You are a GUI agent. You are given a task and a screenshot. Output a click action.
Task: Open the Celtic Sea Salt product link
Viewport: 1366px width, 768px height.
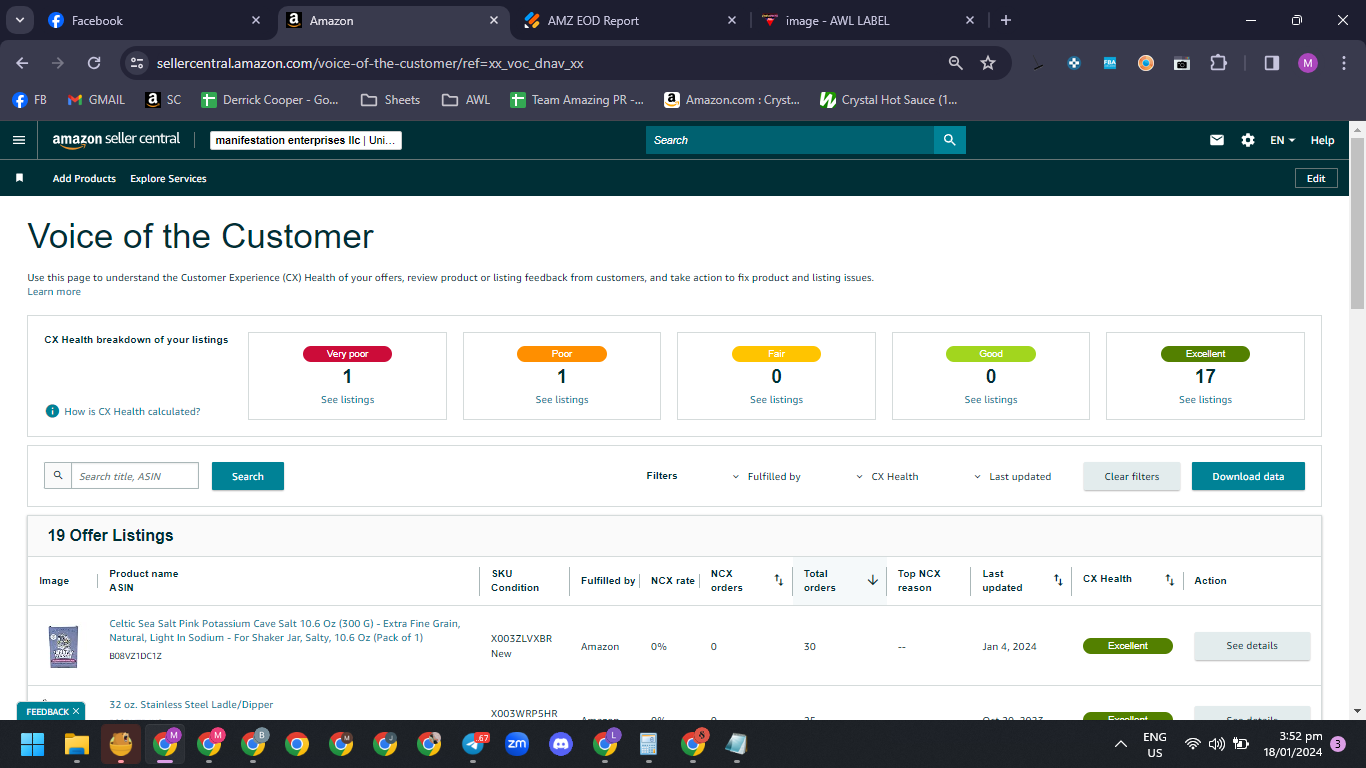[x=285, y=631]
